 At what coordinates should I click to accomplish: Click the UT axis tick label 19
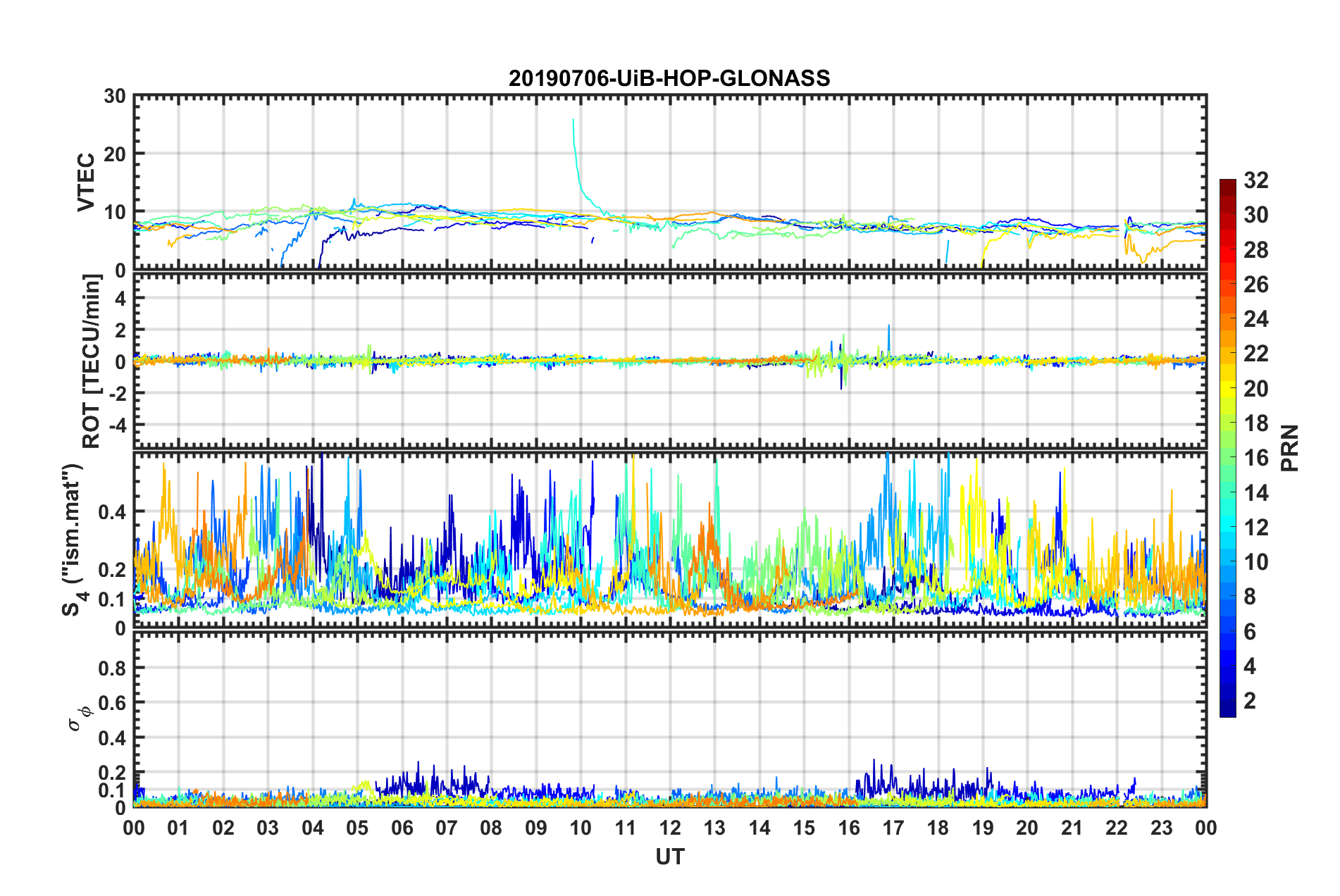coord(983,828)
